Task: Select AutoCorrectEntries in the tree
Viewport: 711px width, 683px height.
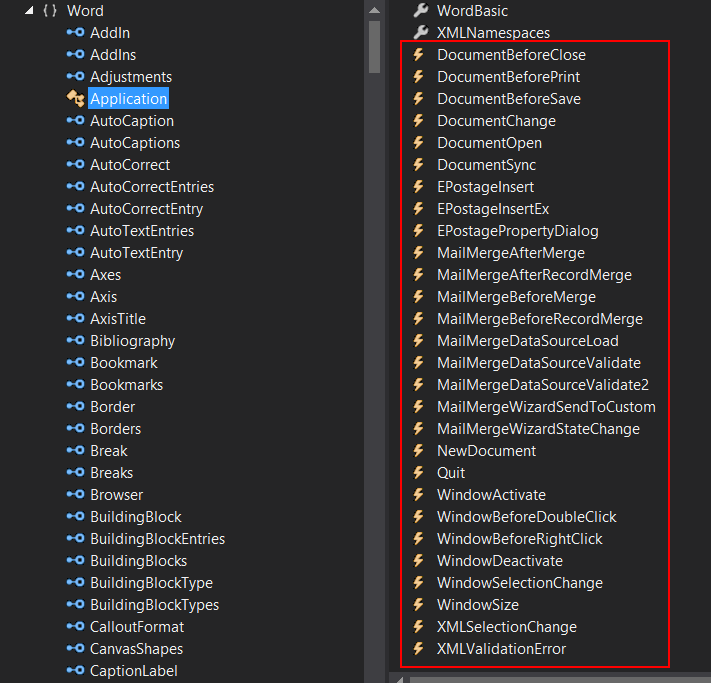Action: point(152,187)
